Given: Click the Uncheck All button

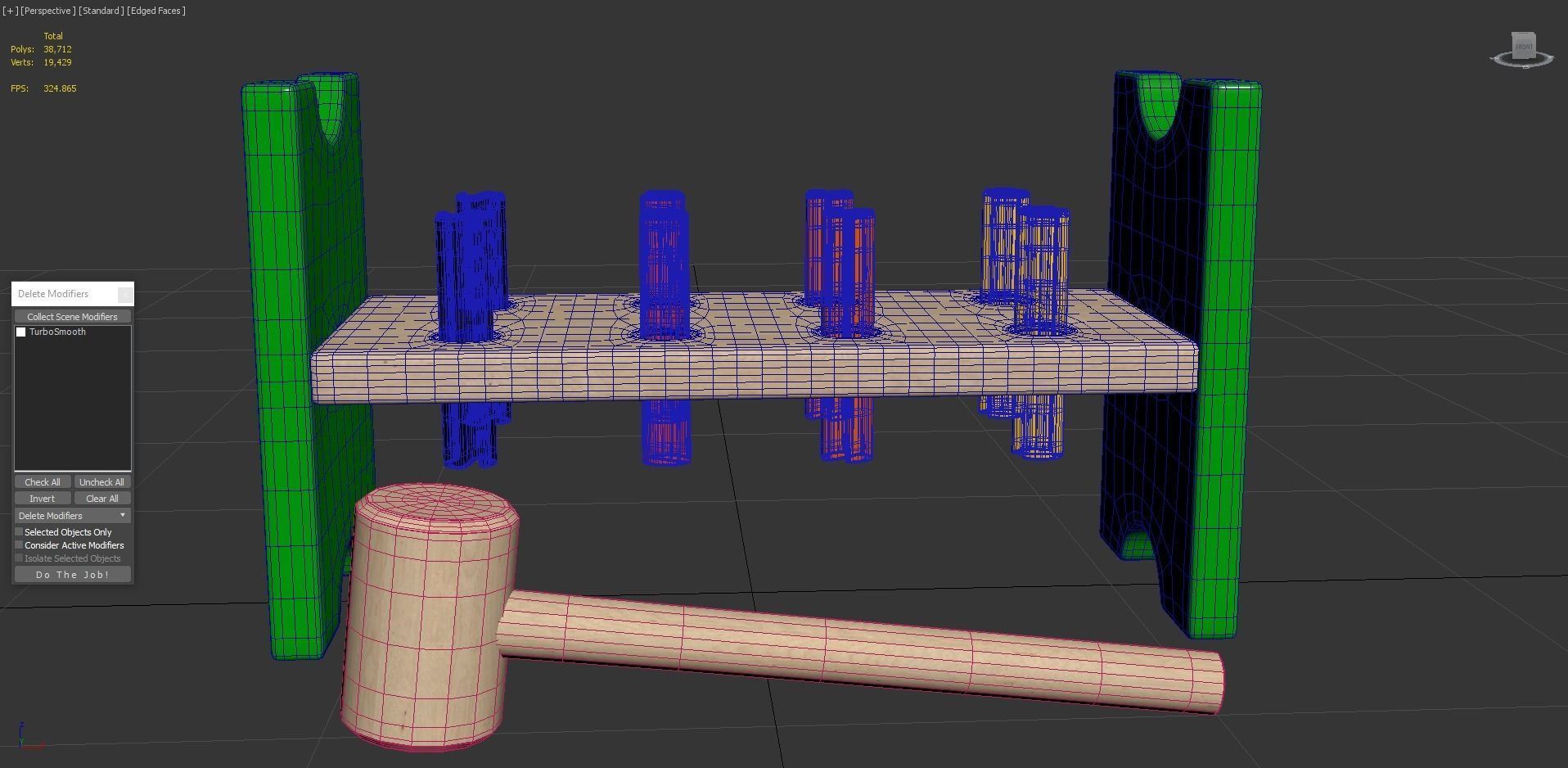Looking at the screenshot, I should coord(101,482).
